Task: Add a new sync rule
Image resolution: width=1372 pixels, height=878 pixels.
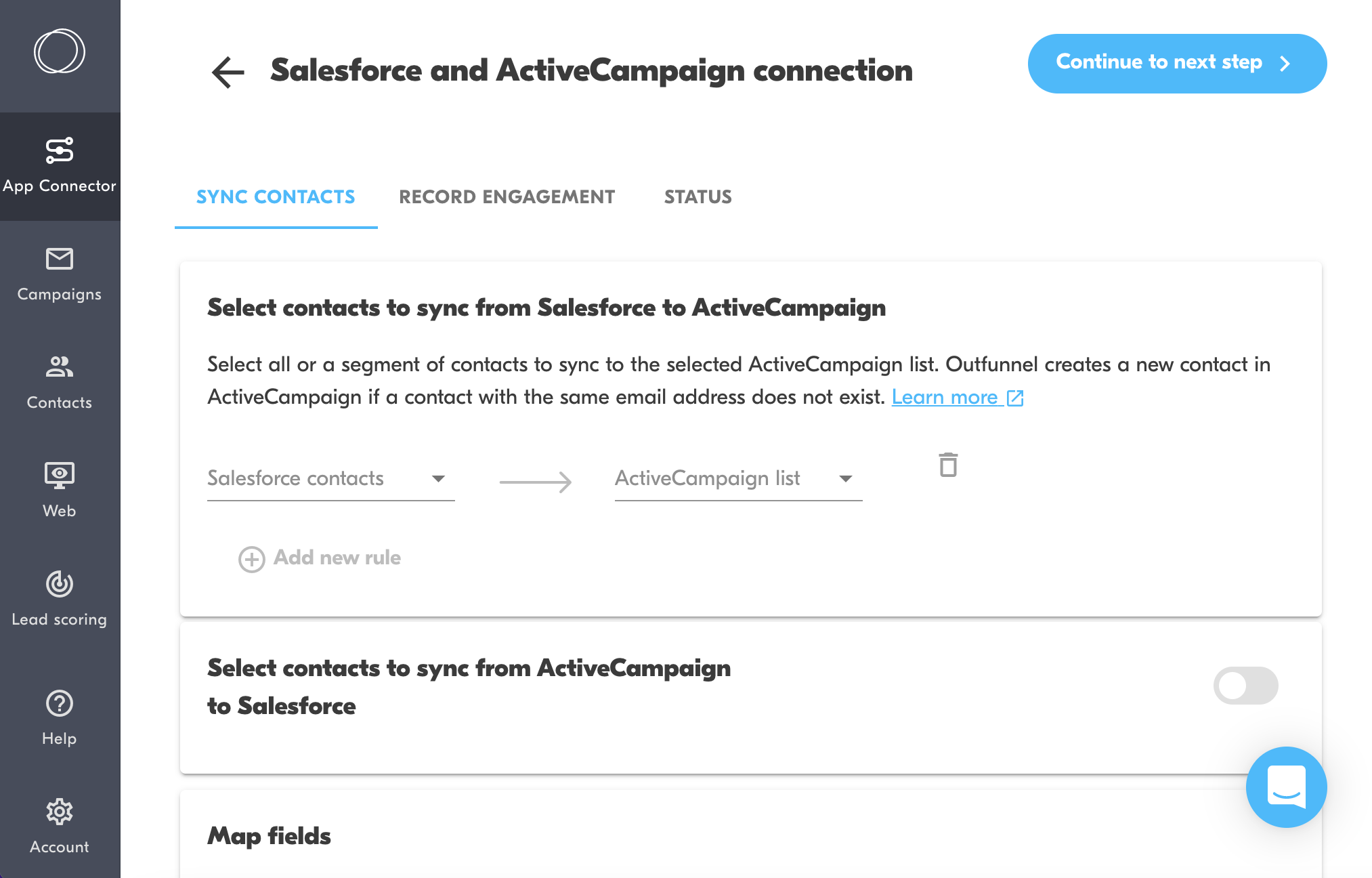Action: [x=320, y=558]
